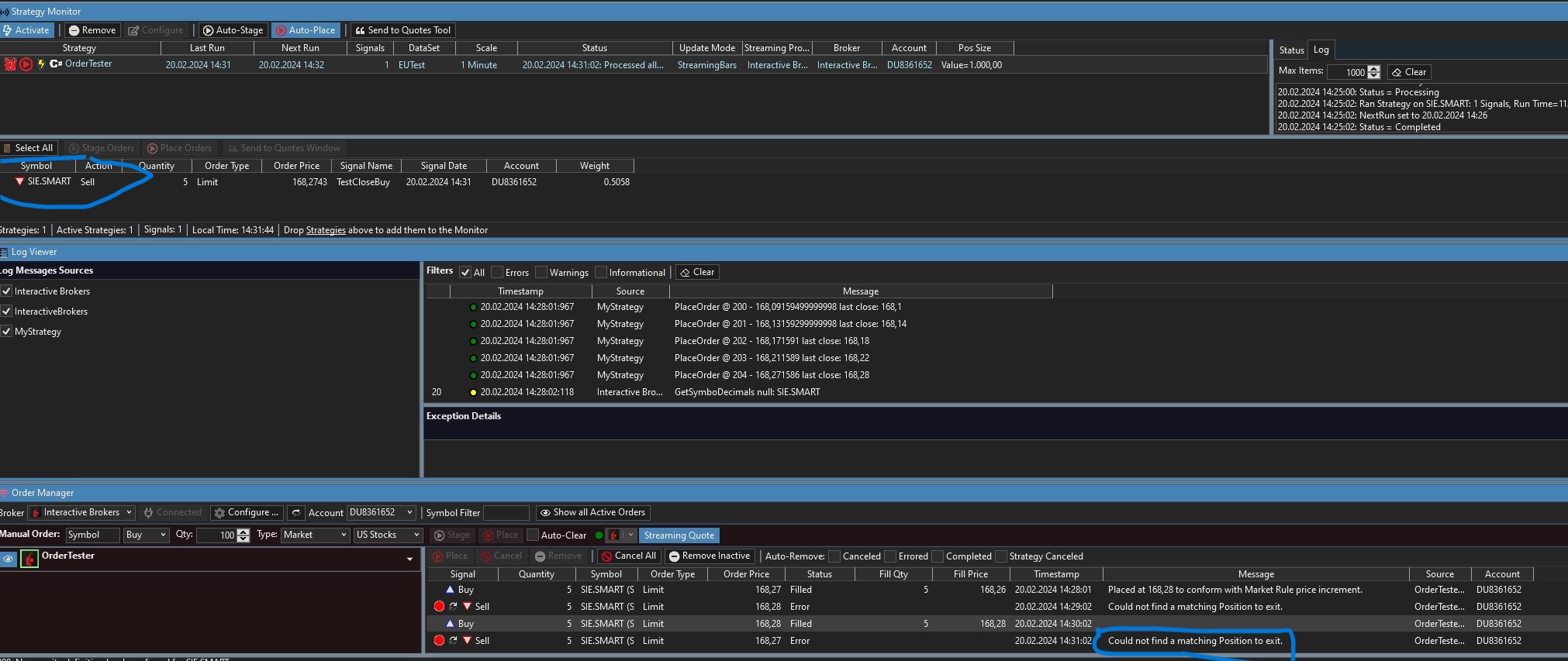This screenshot has height=661, width=1568.
Task: Enable the Errors filter checkbox
Action: coord(498,272)
